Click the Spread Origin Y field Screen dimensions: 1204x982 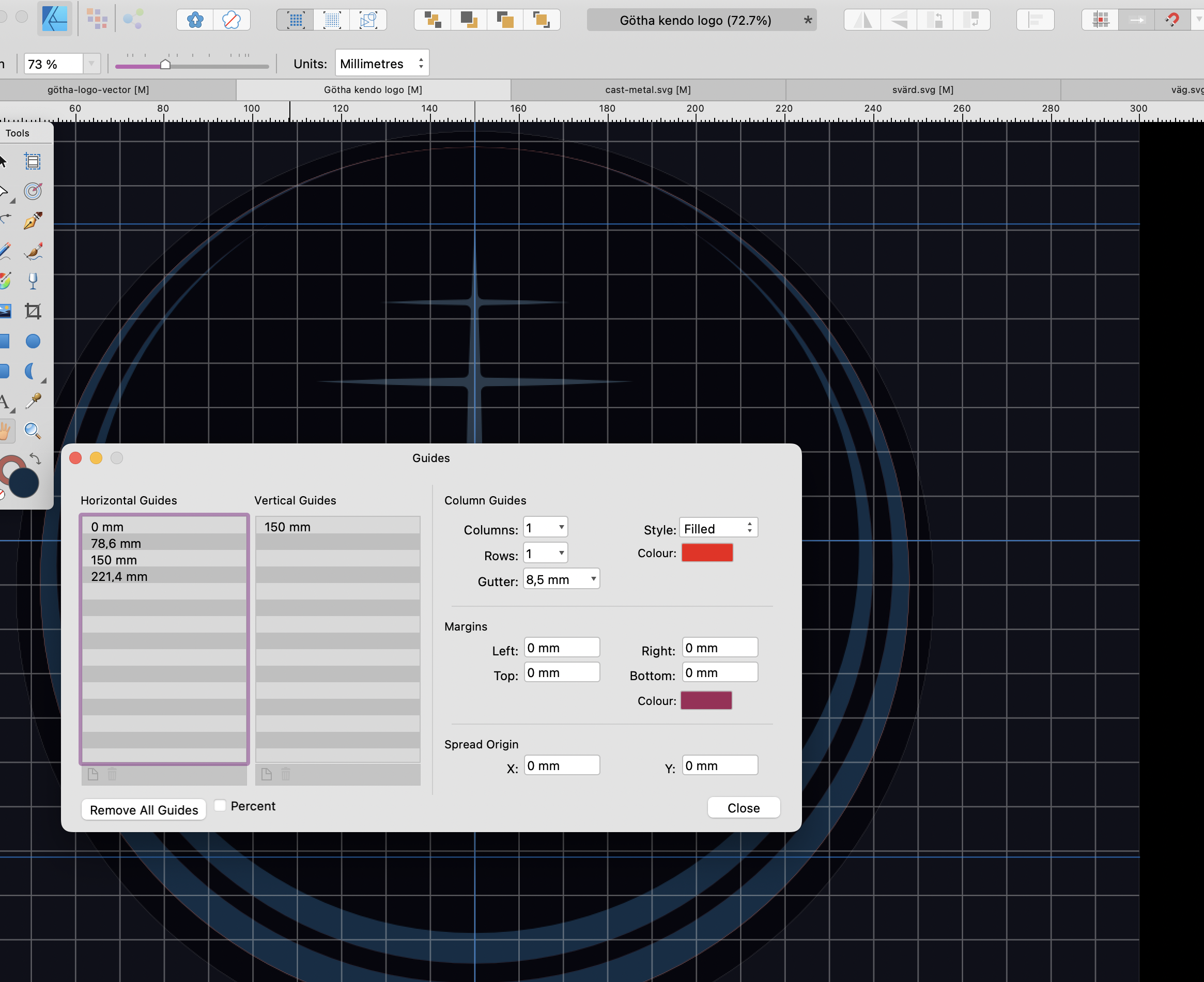point(720,765)
